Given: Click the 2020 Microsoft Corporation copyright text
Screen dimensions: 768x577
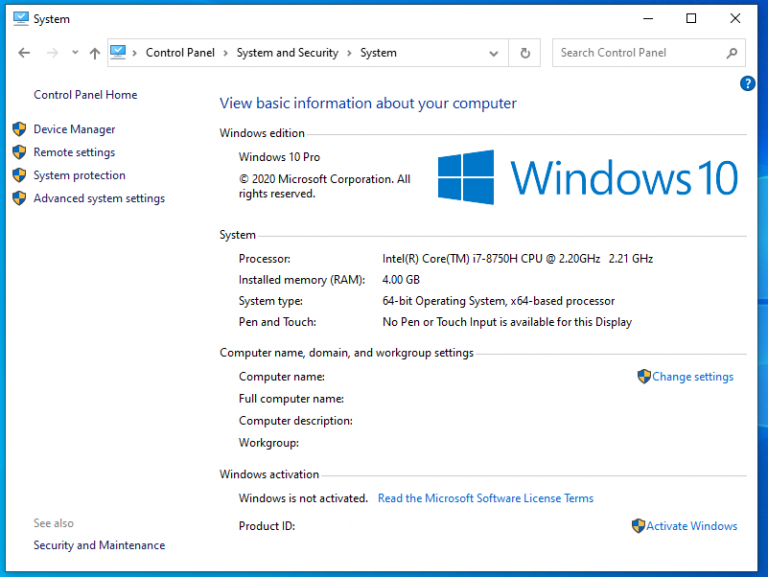Looking at the screenshot, I should (324, 186).
